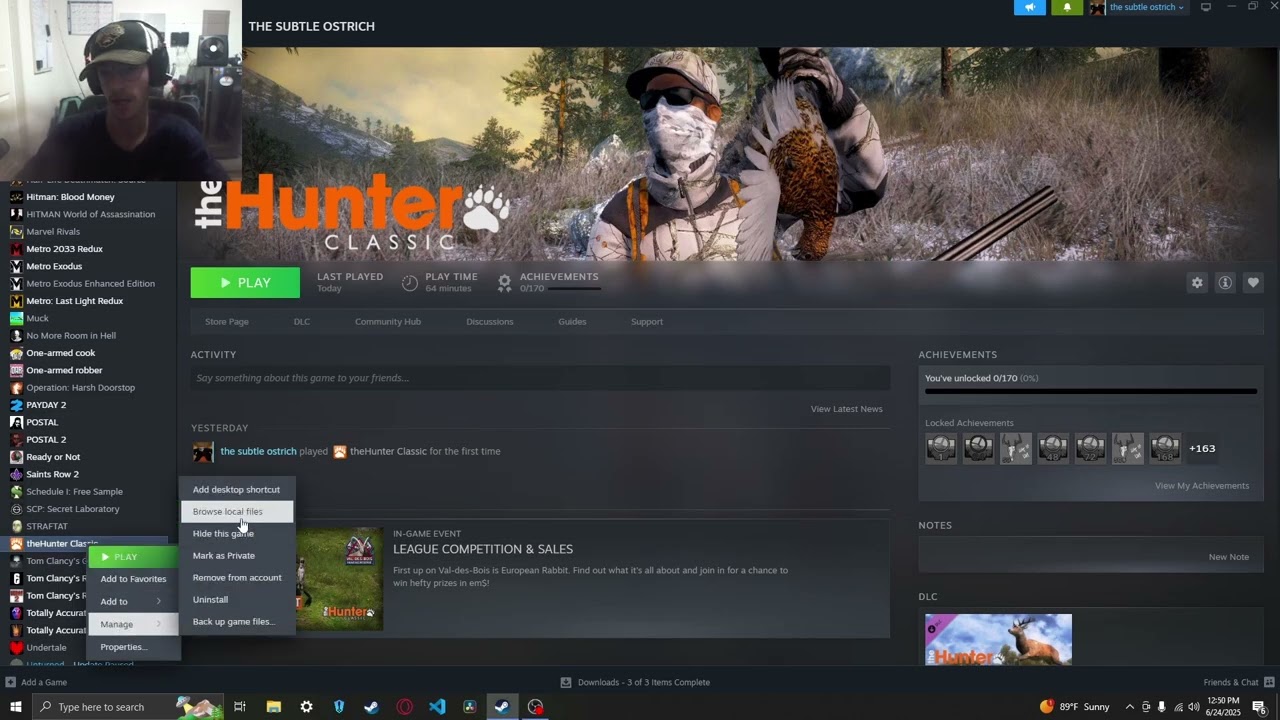The width and height of the screenshot is (1280, 720).
Task: Click the announcements megaphone icon
Action: [1030, 7]
